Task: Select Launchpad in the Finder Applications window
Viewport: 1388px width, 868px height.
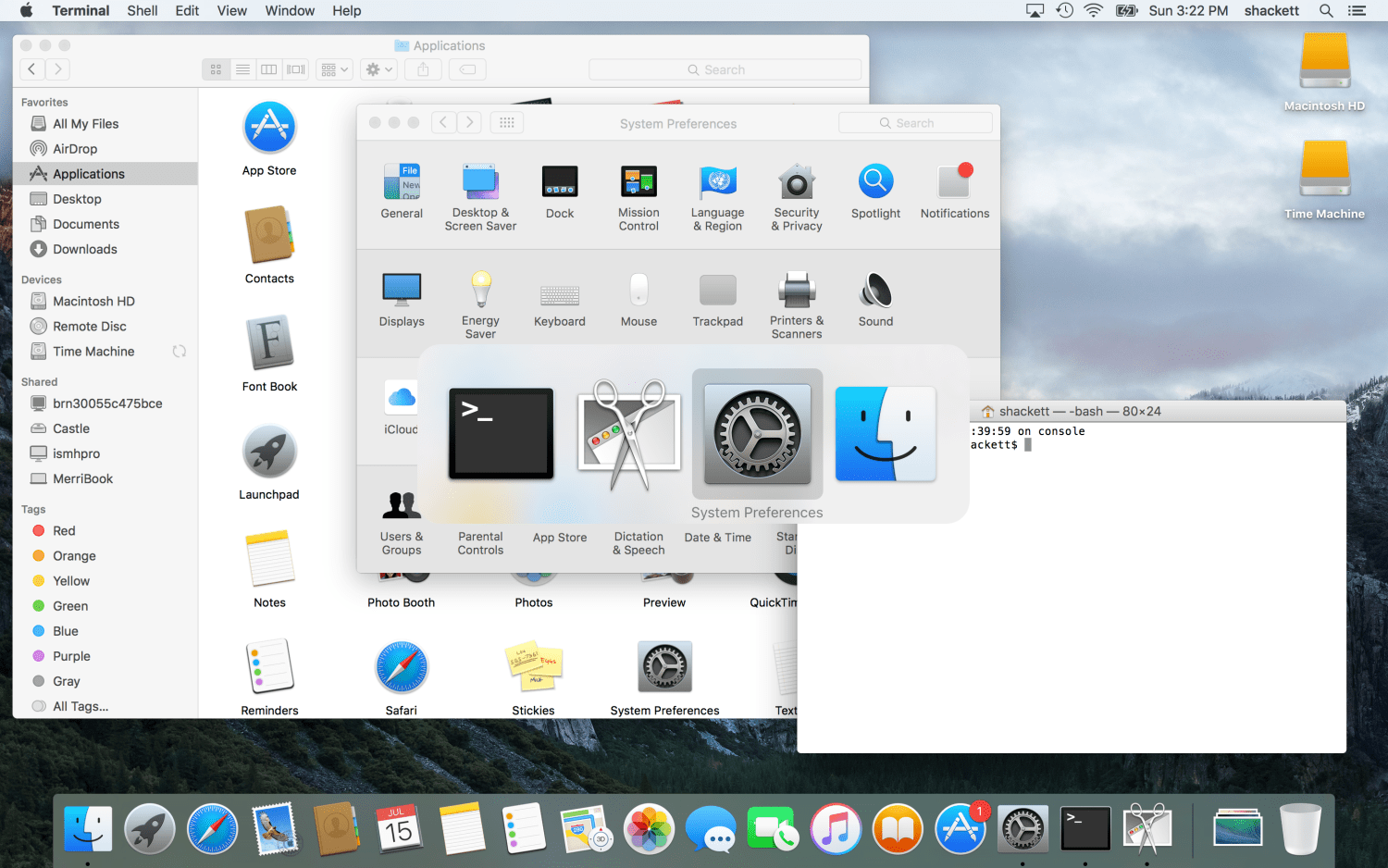Action: tap(269, 462)
